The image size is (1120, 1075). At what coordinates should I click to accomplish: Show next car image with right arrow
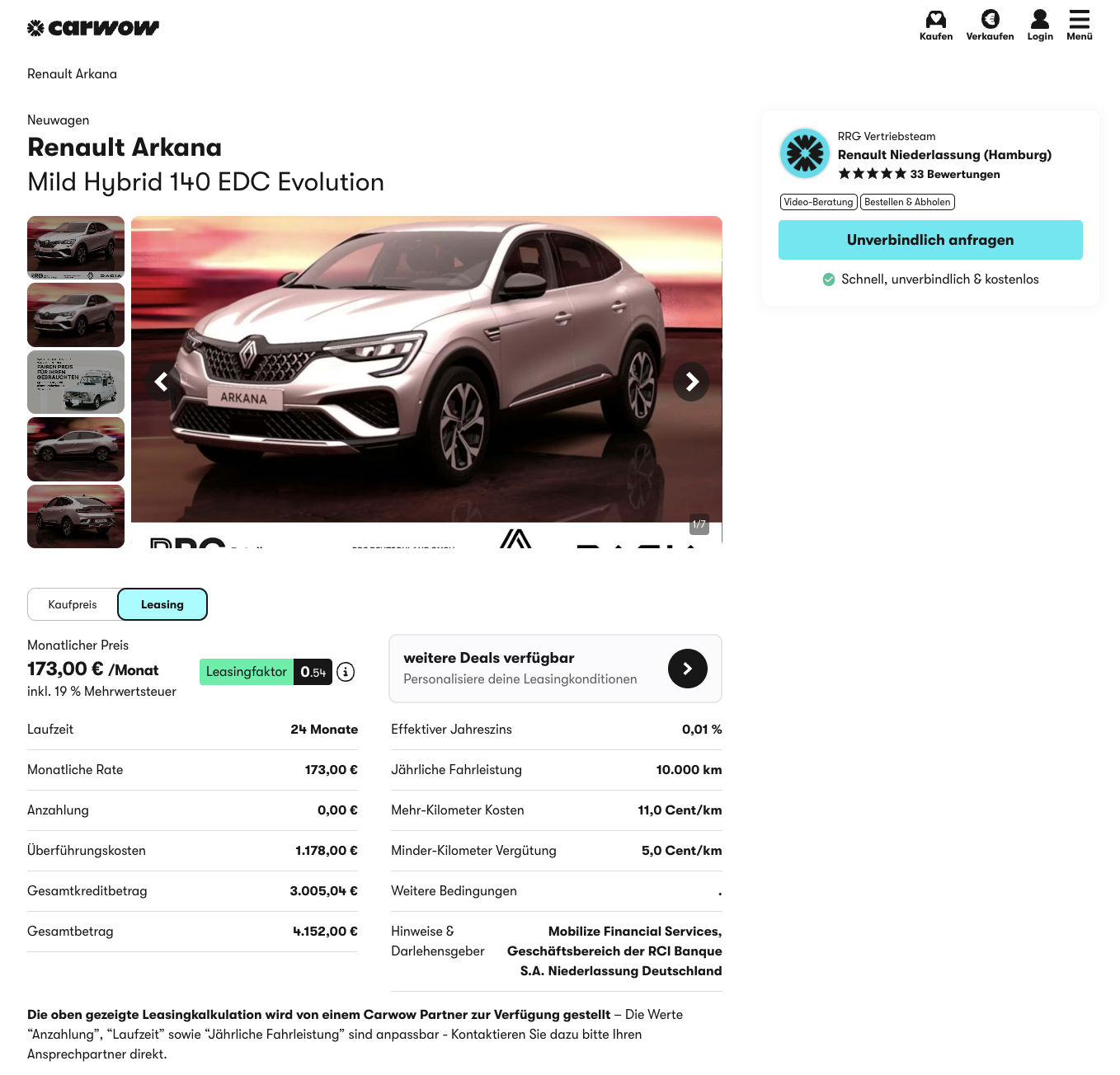click(x=691, y=382)
